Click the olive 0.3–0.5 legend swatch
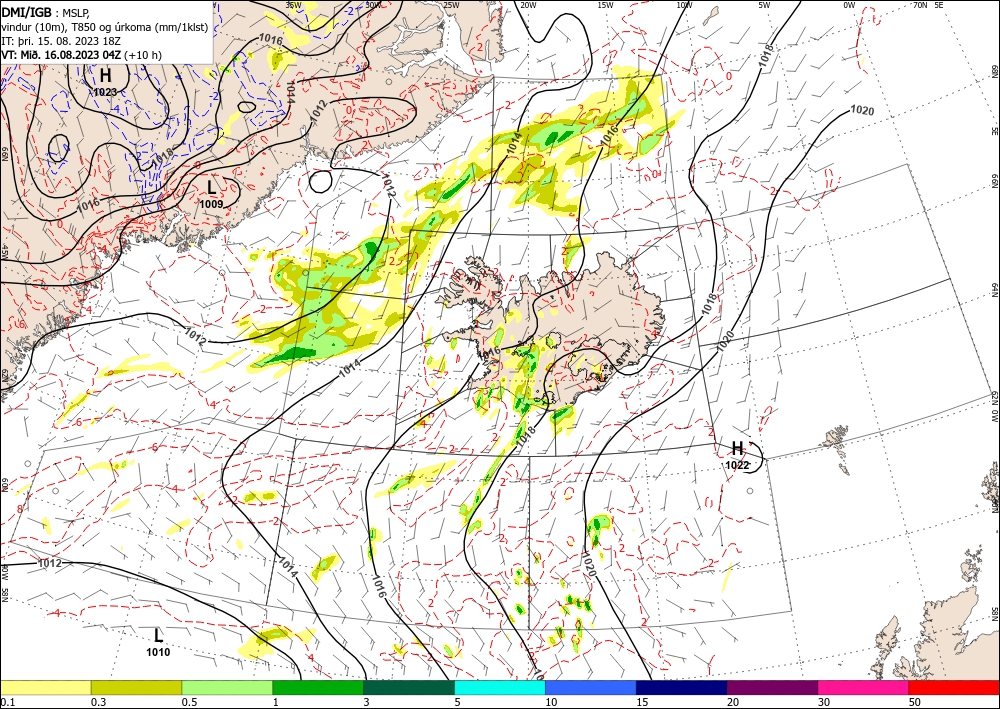Image resolution: width=1000 pixels, height=709 pixels. coord(136,687)
